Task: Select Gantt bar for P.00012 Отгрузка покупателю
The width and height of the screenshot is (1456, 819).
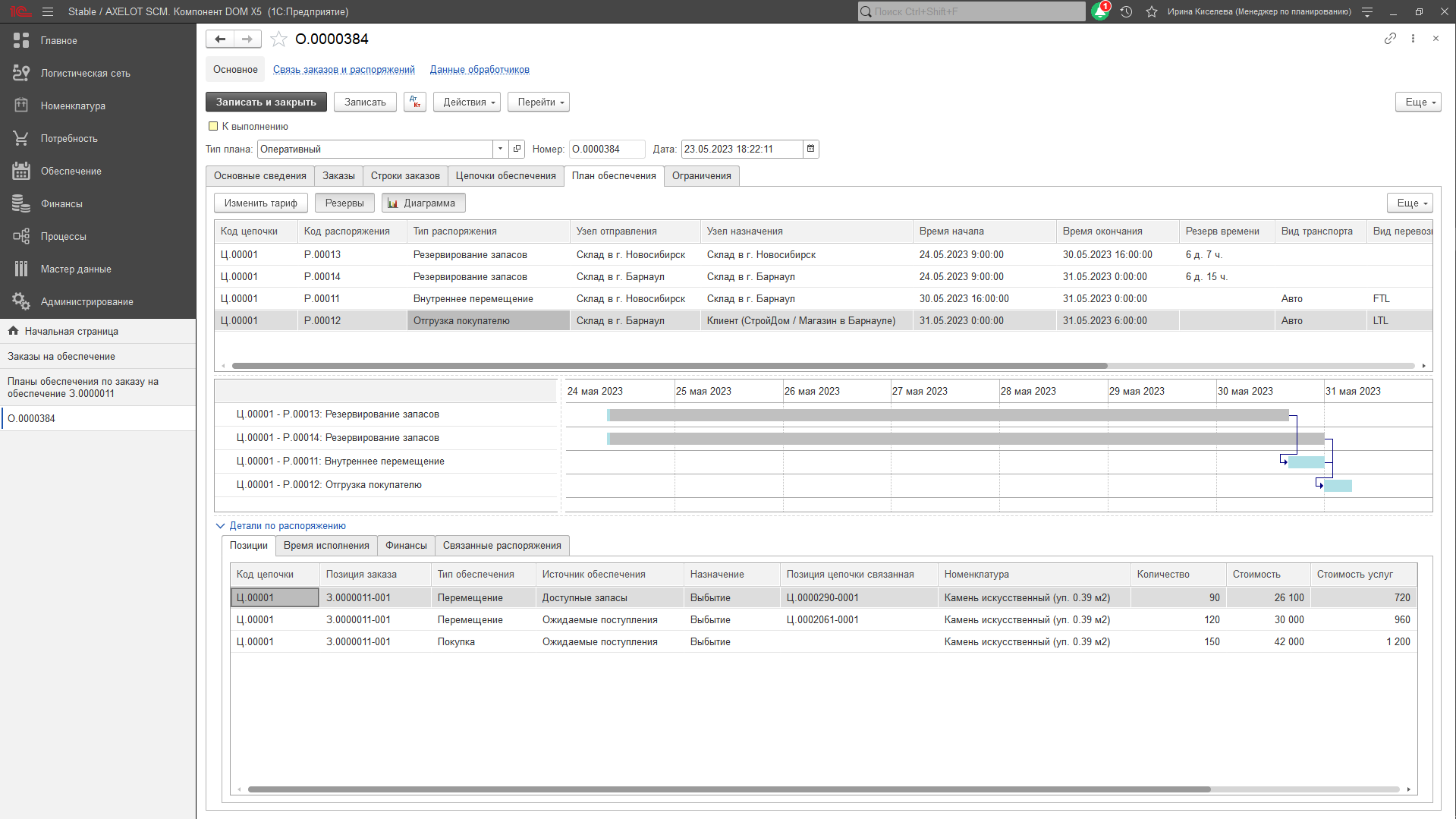Action: tap(1338, 486)
